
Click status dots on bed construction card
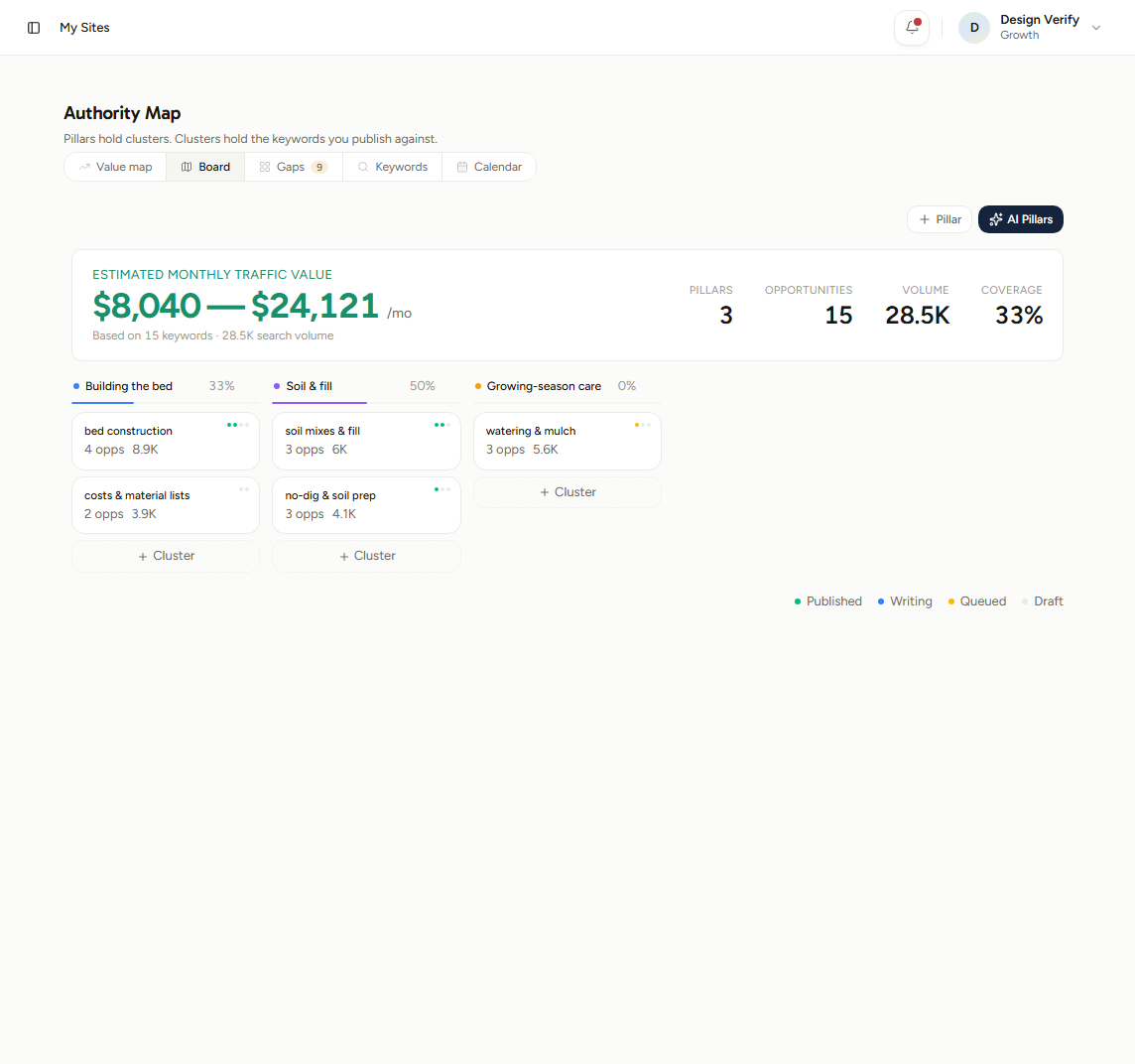238,425
